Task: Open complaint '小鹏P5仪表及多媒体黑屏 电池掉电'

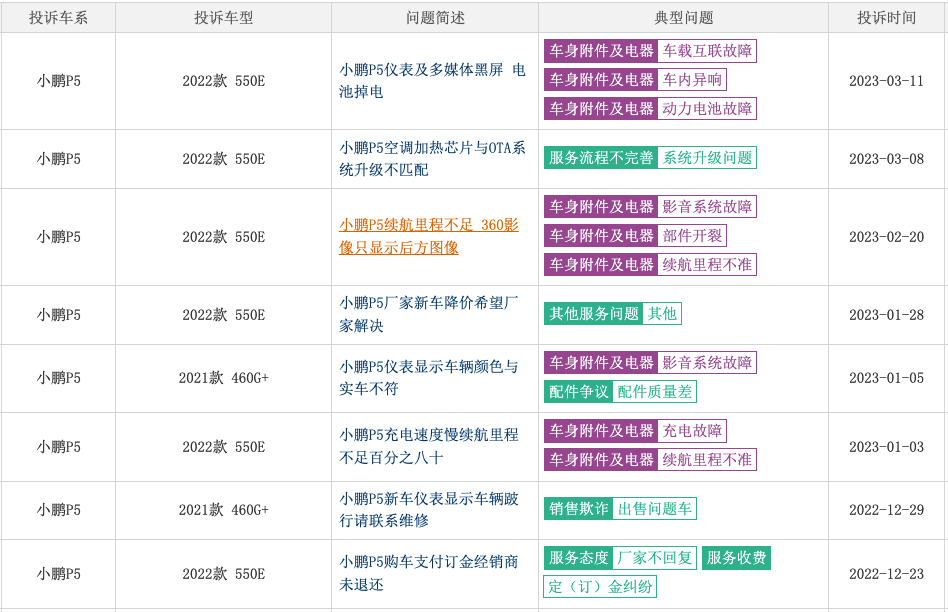Action: pyautogui.click(x=432, y=80)
